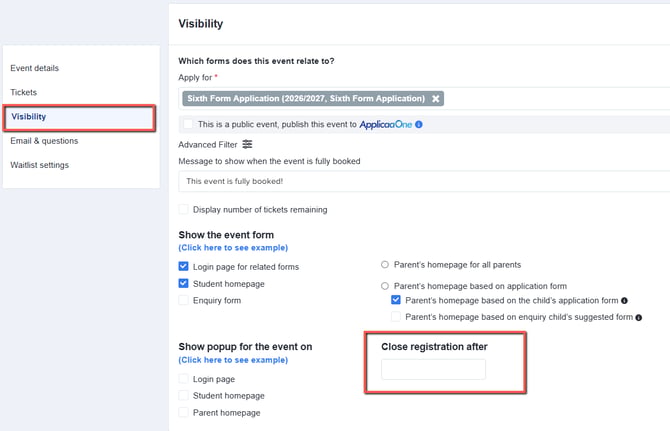Screen dimensions: 670x431
Task: Click info icon for child's application form option
Action: point(624,301)
